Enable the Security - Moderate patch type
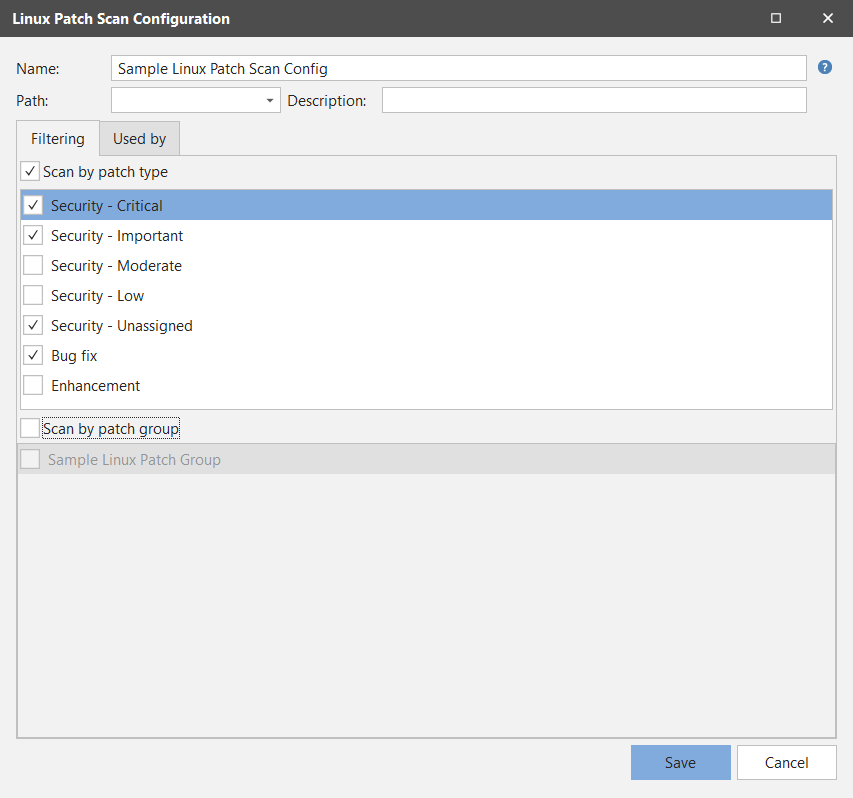This screenshot has width=853, height=798. point(33,265)
